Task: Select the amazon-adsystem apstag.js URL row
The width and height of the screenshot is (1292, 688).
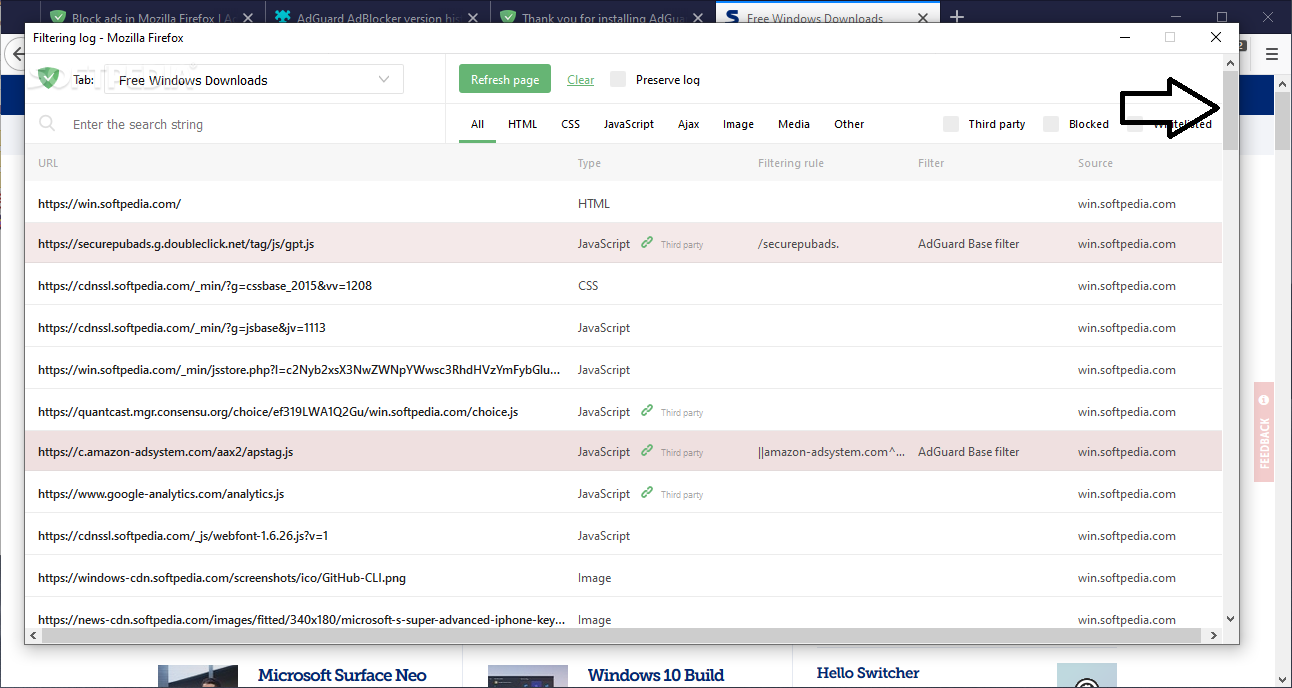Action: [x=623, y=451]
